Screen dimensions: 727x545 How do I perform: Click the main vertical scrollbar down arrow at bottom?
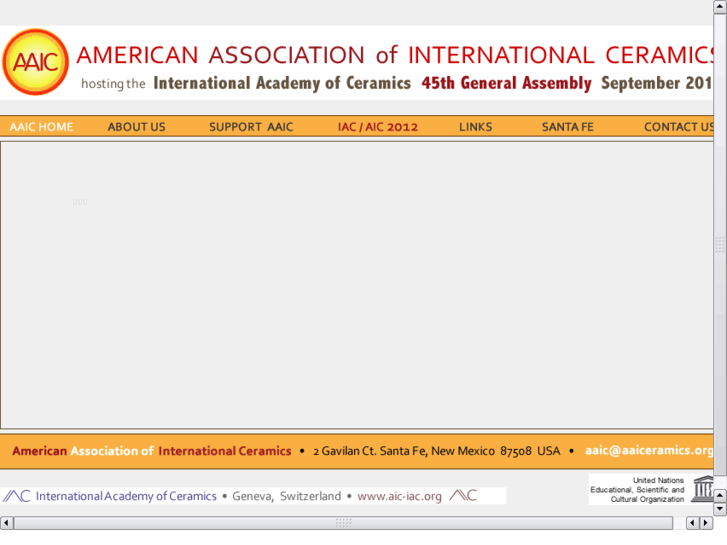coord(720,508)
